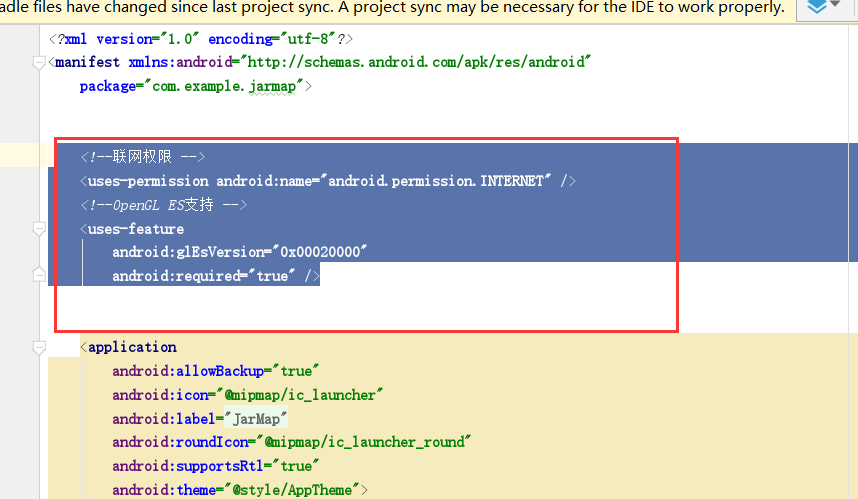
Task: Click fold end marker beside android:required line
Action: click(x=39, y=275)
